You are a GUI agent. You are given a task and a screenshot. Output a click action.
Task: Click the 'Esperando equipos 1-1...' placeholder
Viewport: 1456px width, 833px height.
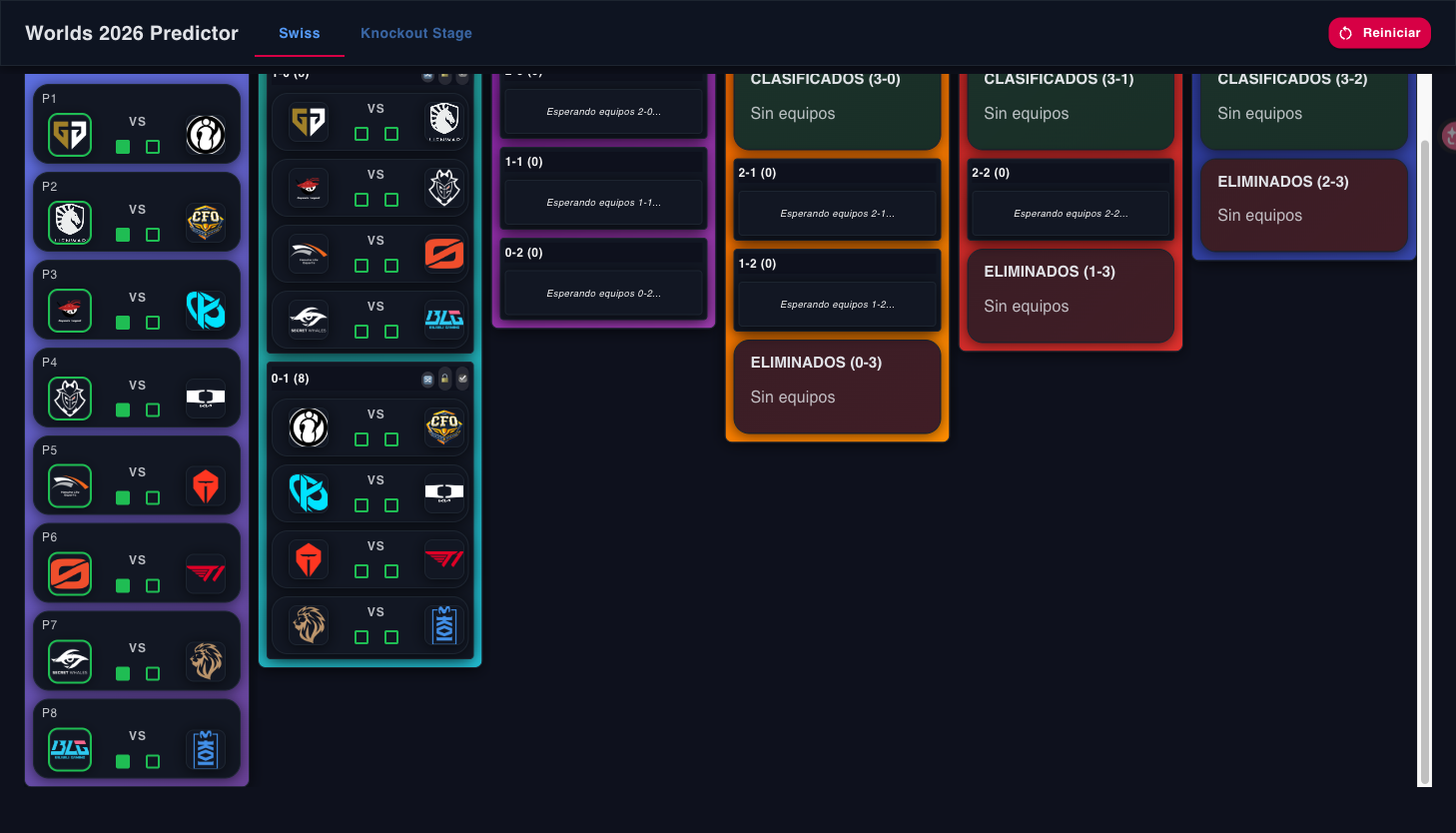pos(603,203)
